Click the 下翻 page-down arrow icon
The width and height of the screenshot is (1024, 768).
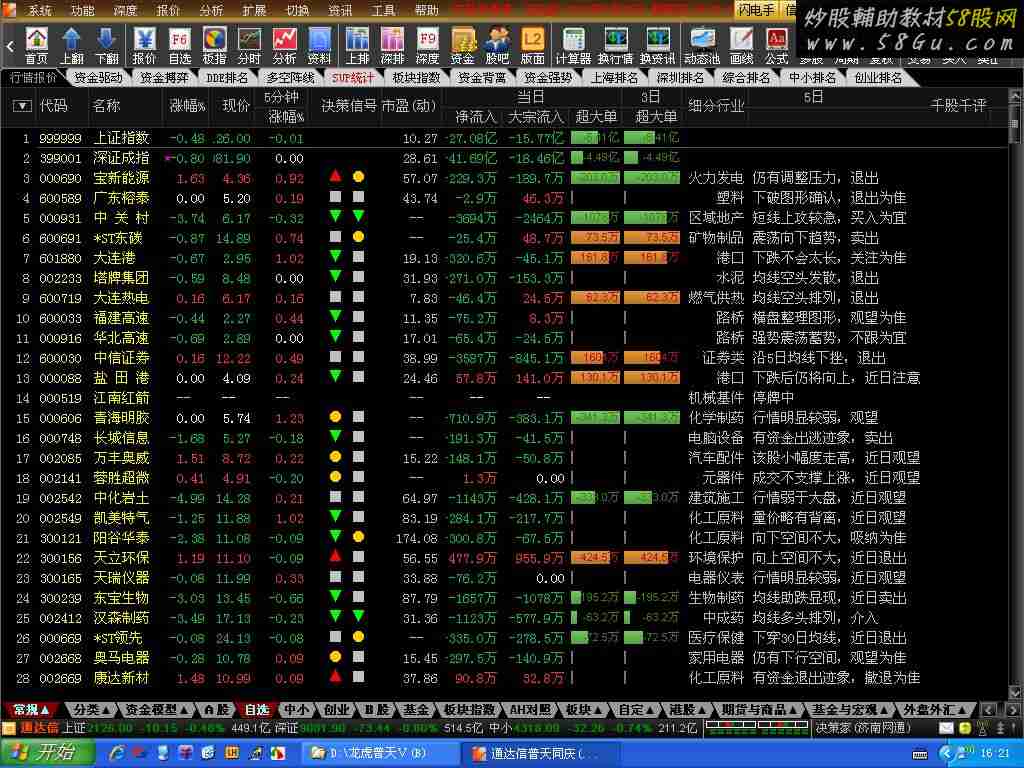(107, 46)
